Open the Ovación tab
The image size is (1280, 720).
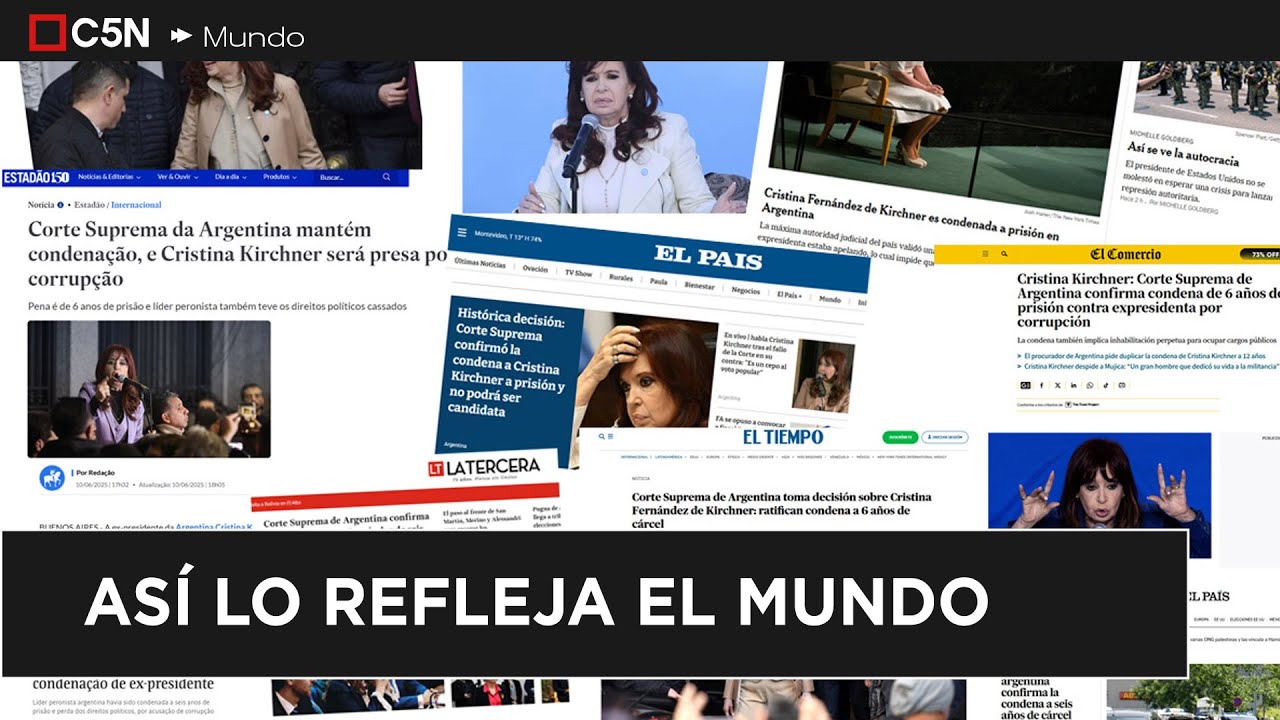point(535,269)
